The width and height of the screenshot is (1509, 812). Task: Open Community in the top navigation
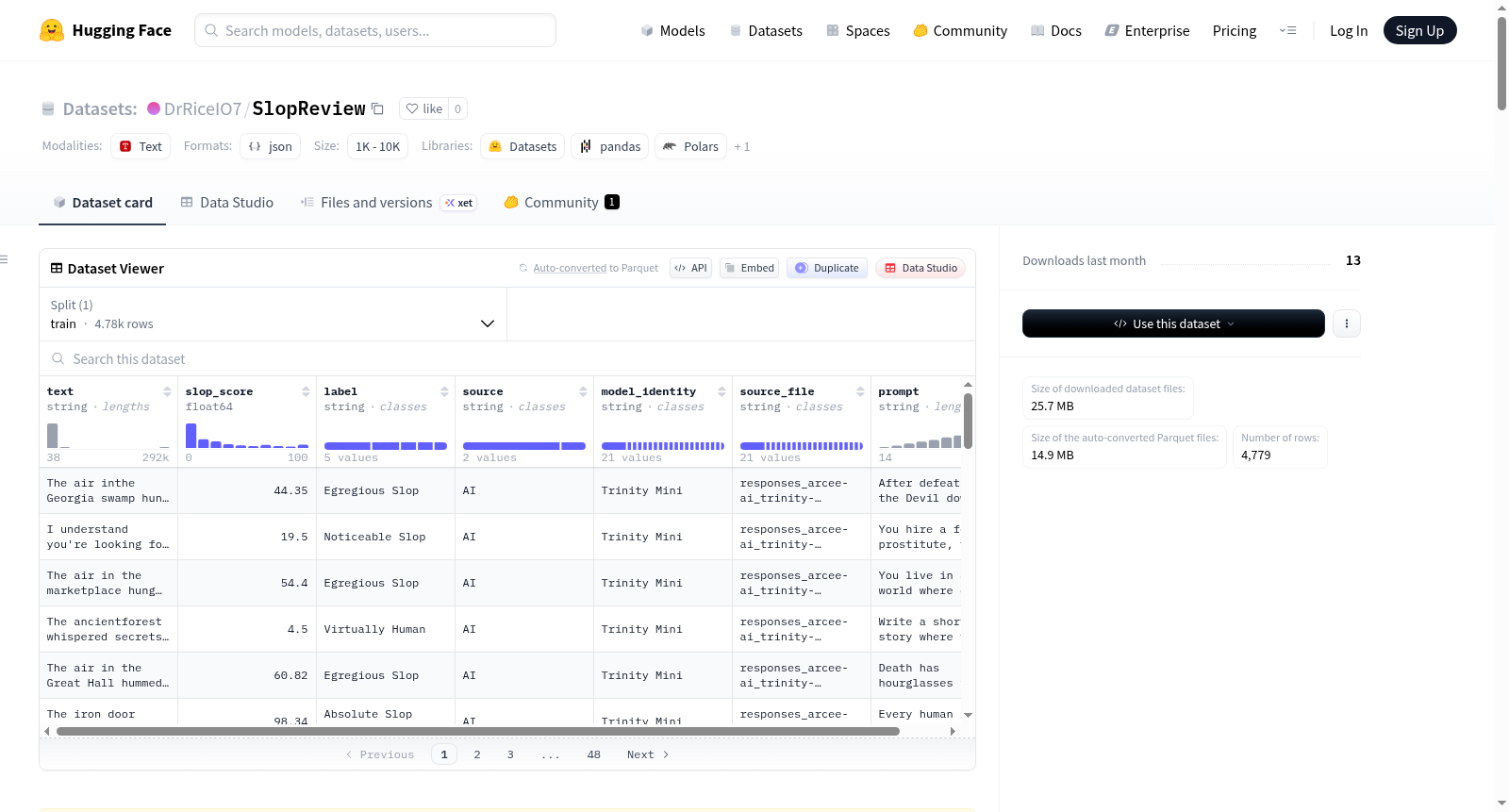coord(960,30)
